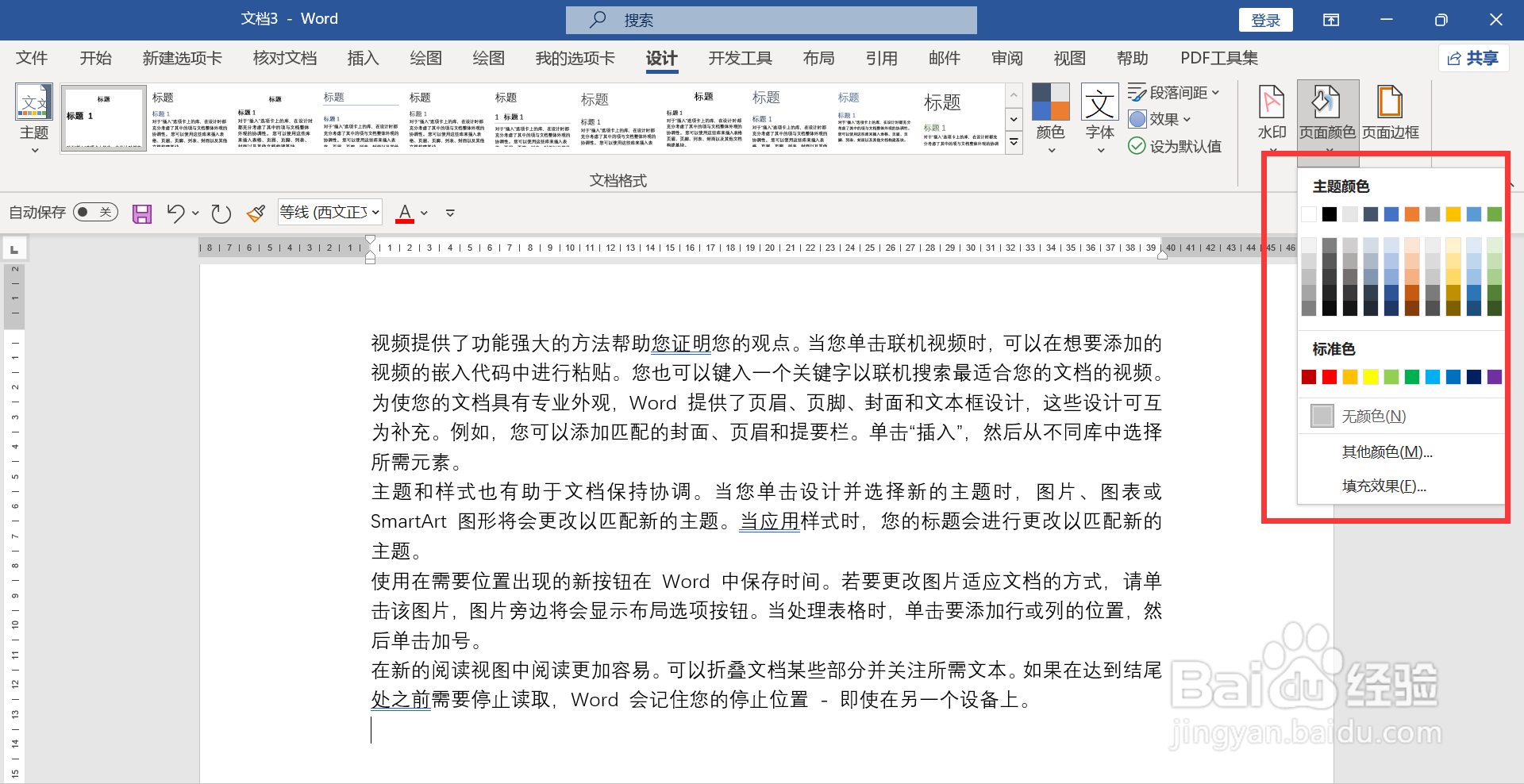Click in the search (搜索) box
Image resolution: width=1524 pixels, height=784 pixels.
coord(772,20)
